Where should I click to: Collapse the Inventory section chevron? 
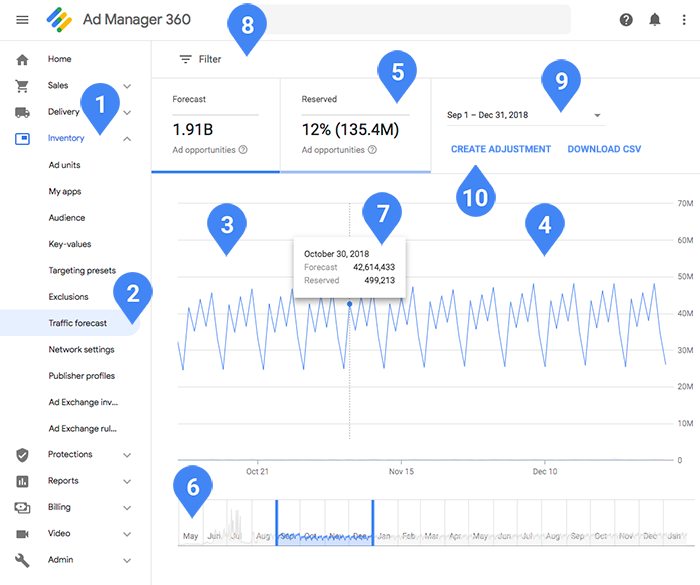point(127,139)
